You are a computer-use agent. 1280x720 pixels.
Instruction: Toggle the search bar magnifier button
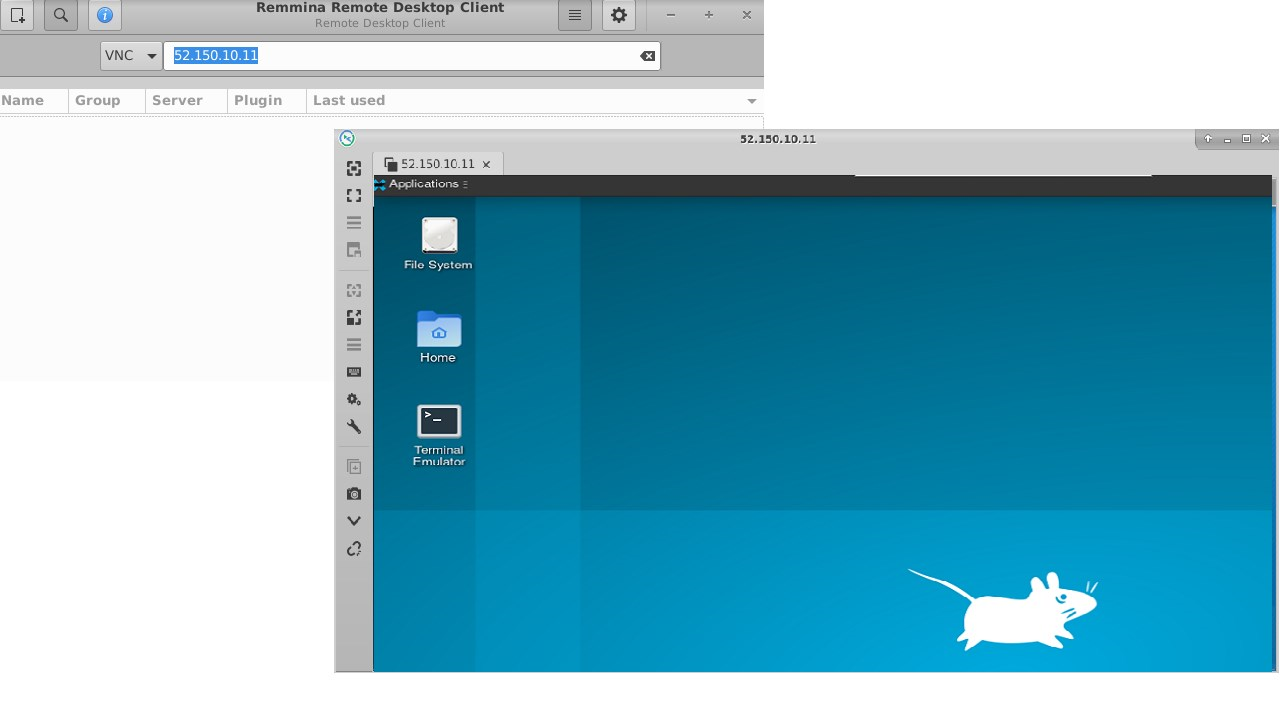(x=61, y=15)
